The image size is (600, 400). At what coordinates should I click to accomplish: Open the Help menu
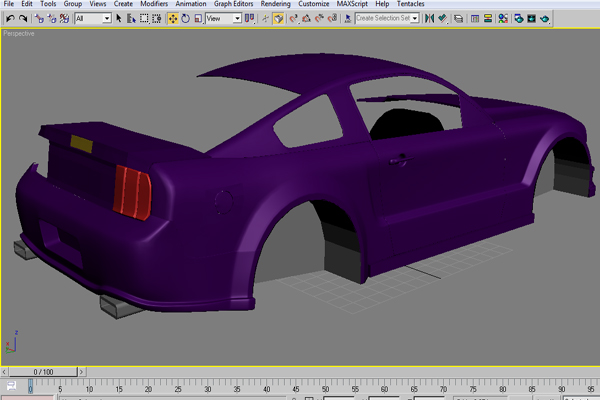(x=382, y=4)
